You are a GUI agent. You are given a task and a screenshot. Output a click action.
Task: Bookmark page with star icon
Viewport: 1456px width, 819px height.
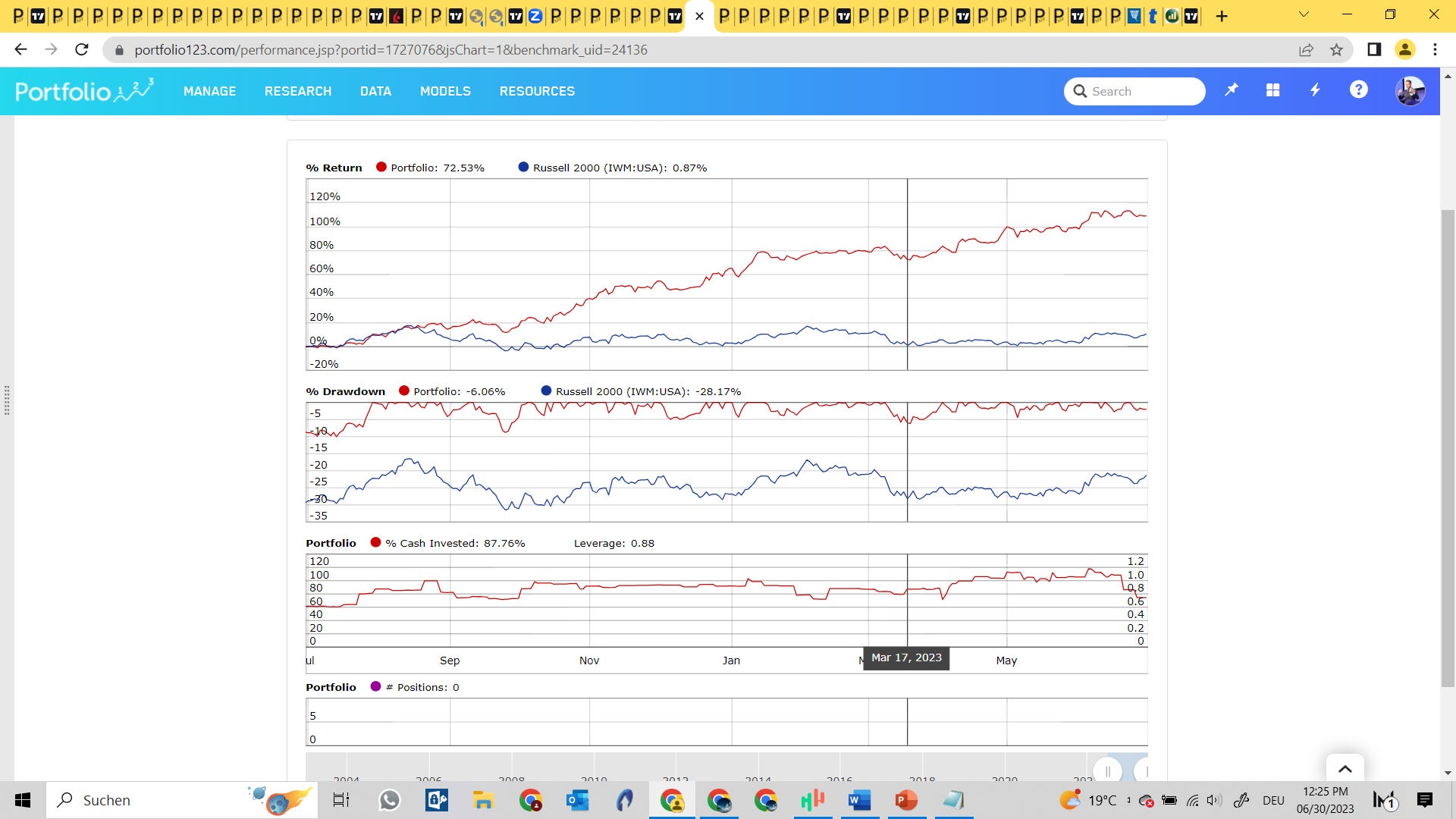(1336, 50)
